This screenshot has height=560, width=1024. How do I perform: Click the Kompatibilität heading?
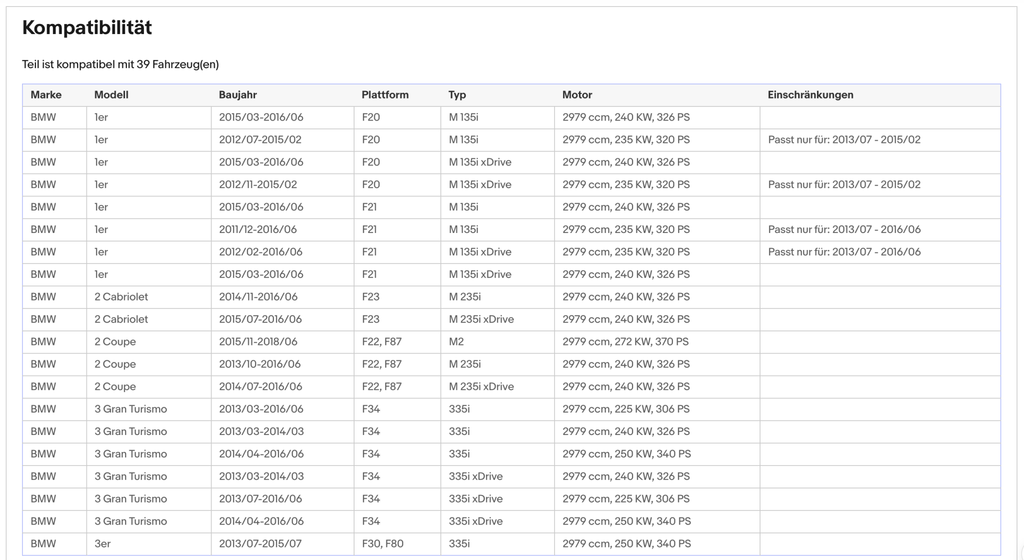point(87,27)
